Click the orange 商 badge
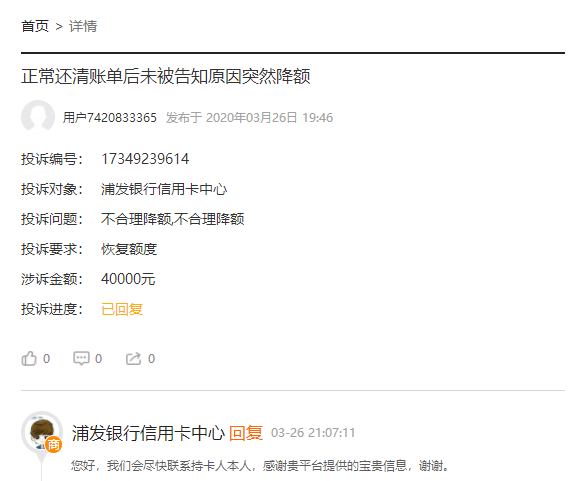 [54, 444]
